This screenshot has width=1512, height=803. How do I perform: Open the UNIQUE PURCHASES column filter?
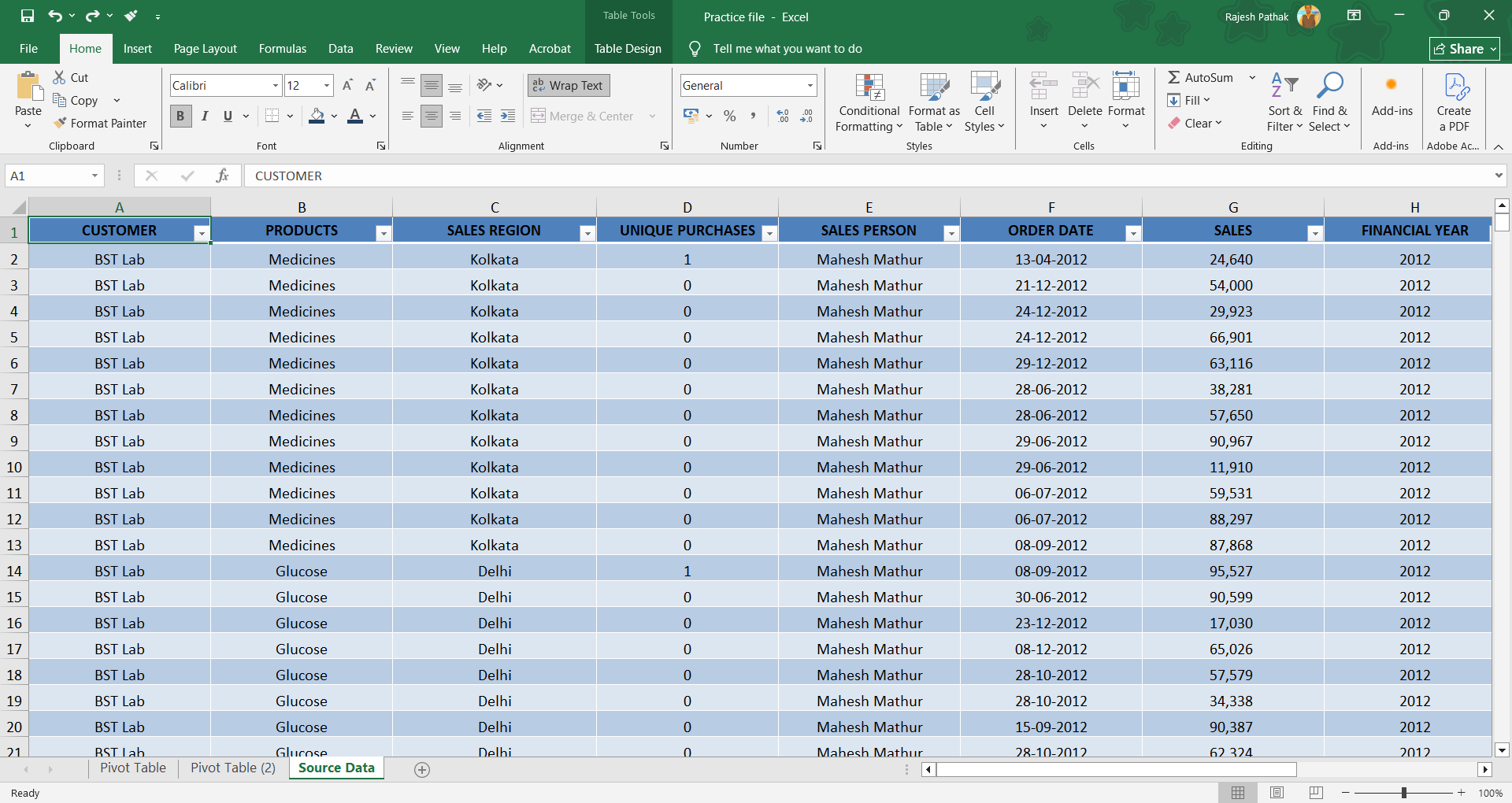tap(769, 233)
